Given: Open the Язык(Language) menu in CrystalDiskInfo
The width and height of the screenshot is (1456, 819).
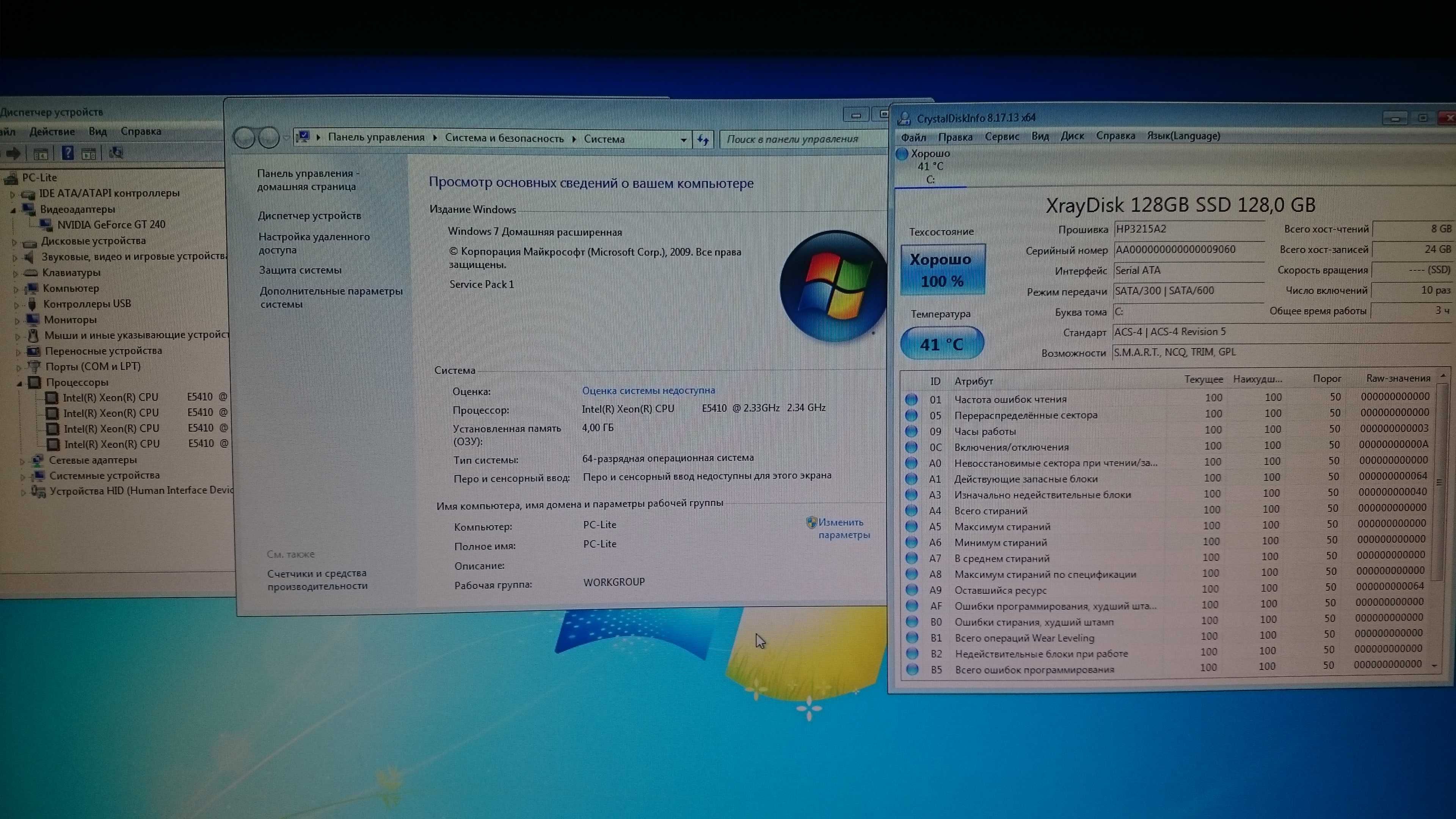Looking at the screenshot, I should [x=1183, y=136].
